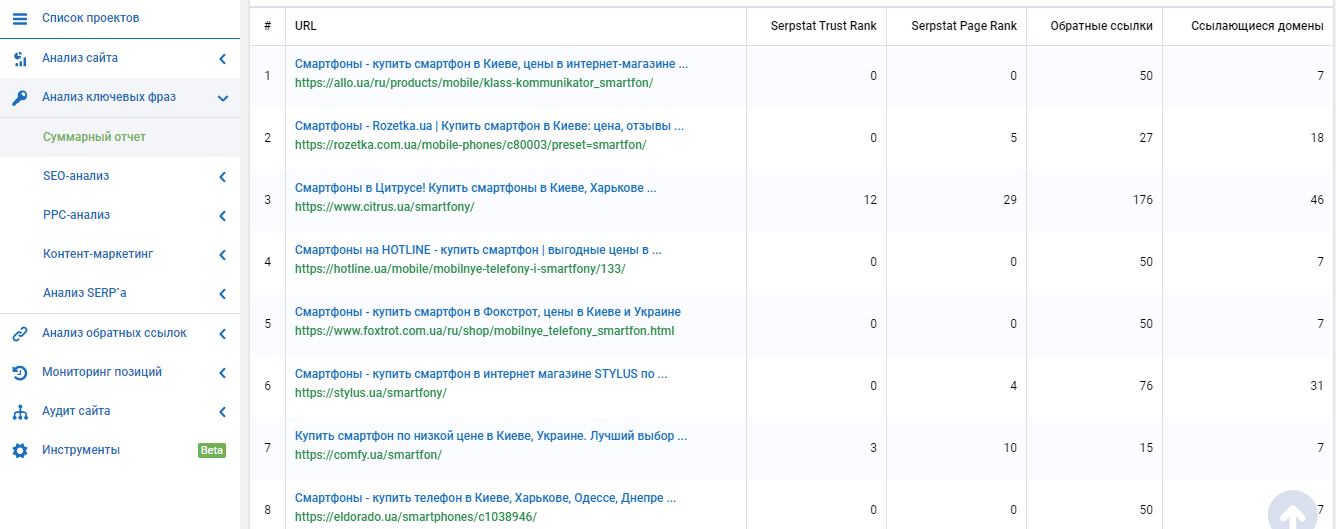Expand Анализ SERP`а submenu arrow
This screenshot has height=529, width=1336.
(x=222, y=294)
